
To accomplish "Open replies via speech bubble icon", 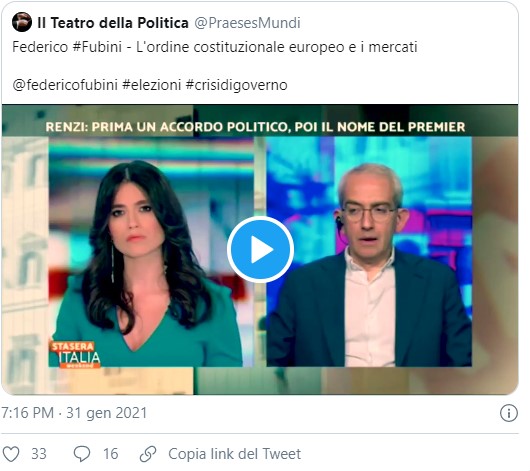I will pyautogui.click(x=82, y=454).
